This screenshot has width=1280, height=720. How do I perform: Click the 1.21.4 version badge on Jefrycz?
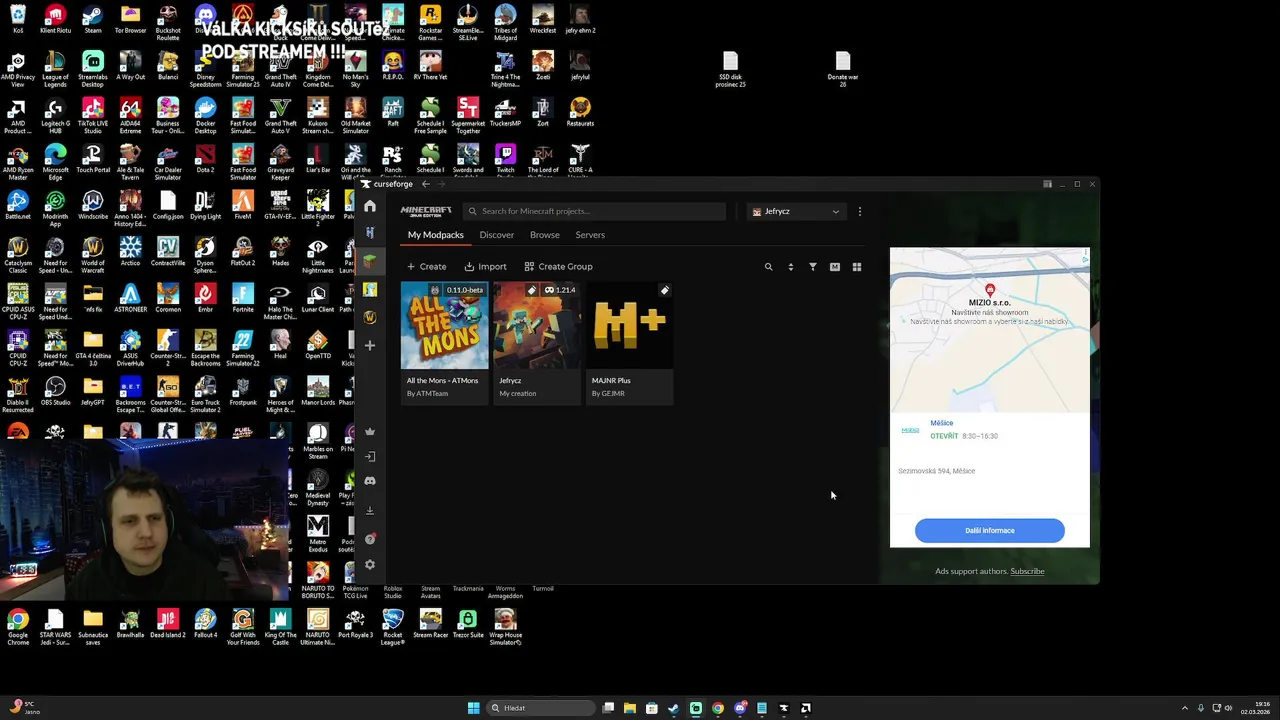point(560,290)
